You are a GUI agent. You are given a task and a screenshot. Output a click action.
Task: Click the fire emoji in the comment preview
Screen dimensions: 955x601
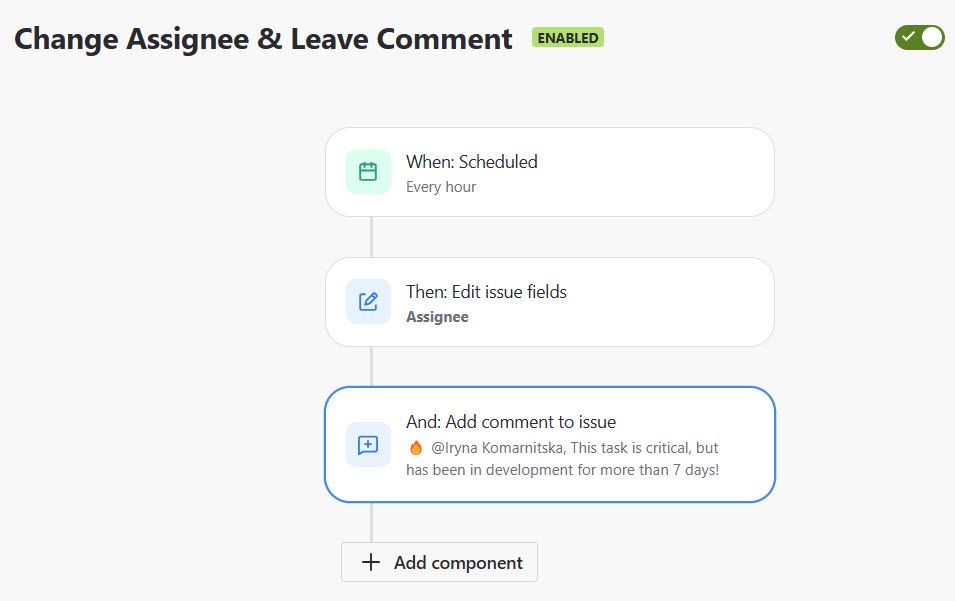click(416, 448)
